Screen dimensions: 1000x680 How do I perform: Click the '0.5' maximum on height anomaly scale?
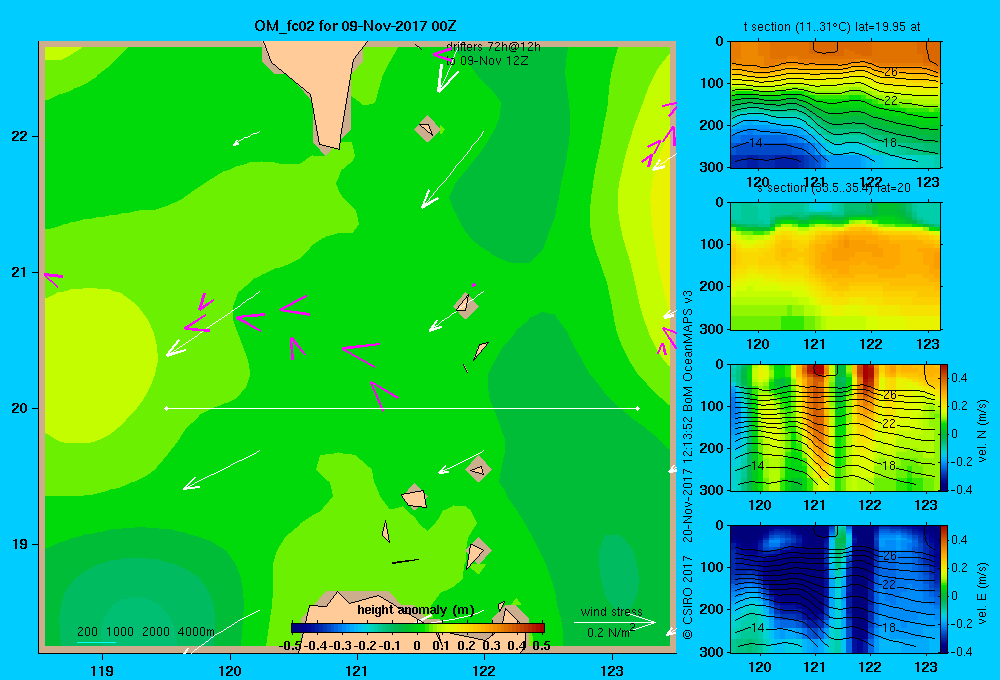(541, 646)
